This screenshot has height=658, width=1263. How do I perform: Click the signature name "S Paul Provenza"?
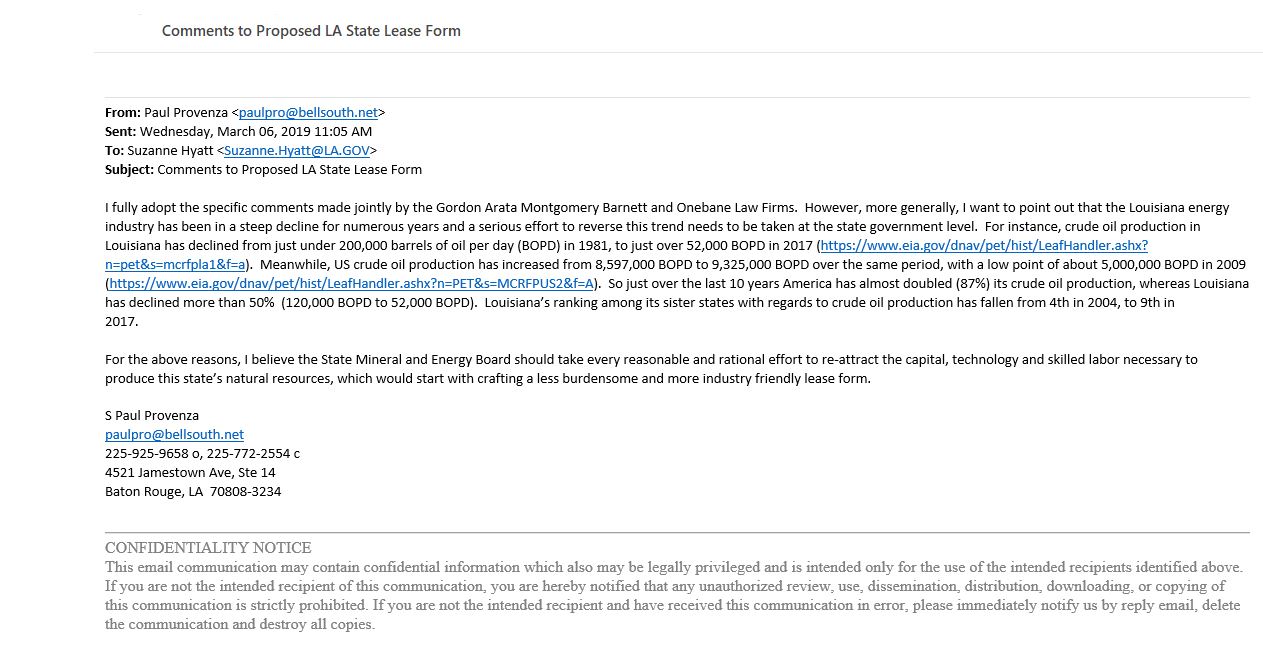[x=152, y=416]
